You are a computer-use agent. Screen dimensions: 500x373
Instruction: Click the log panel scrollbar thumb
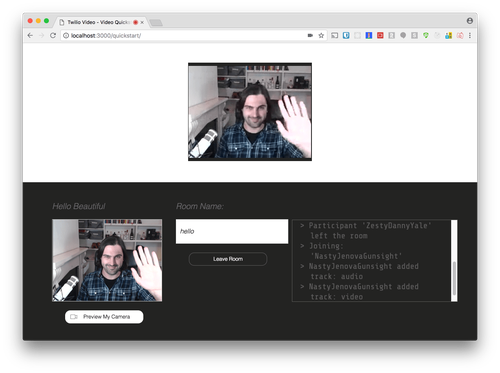coord(454,278)
